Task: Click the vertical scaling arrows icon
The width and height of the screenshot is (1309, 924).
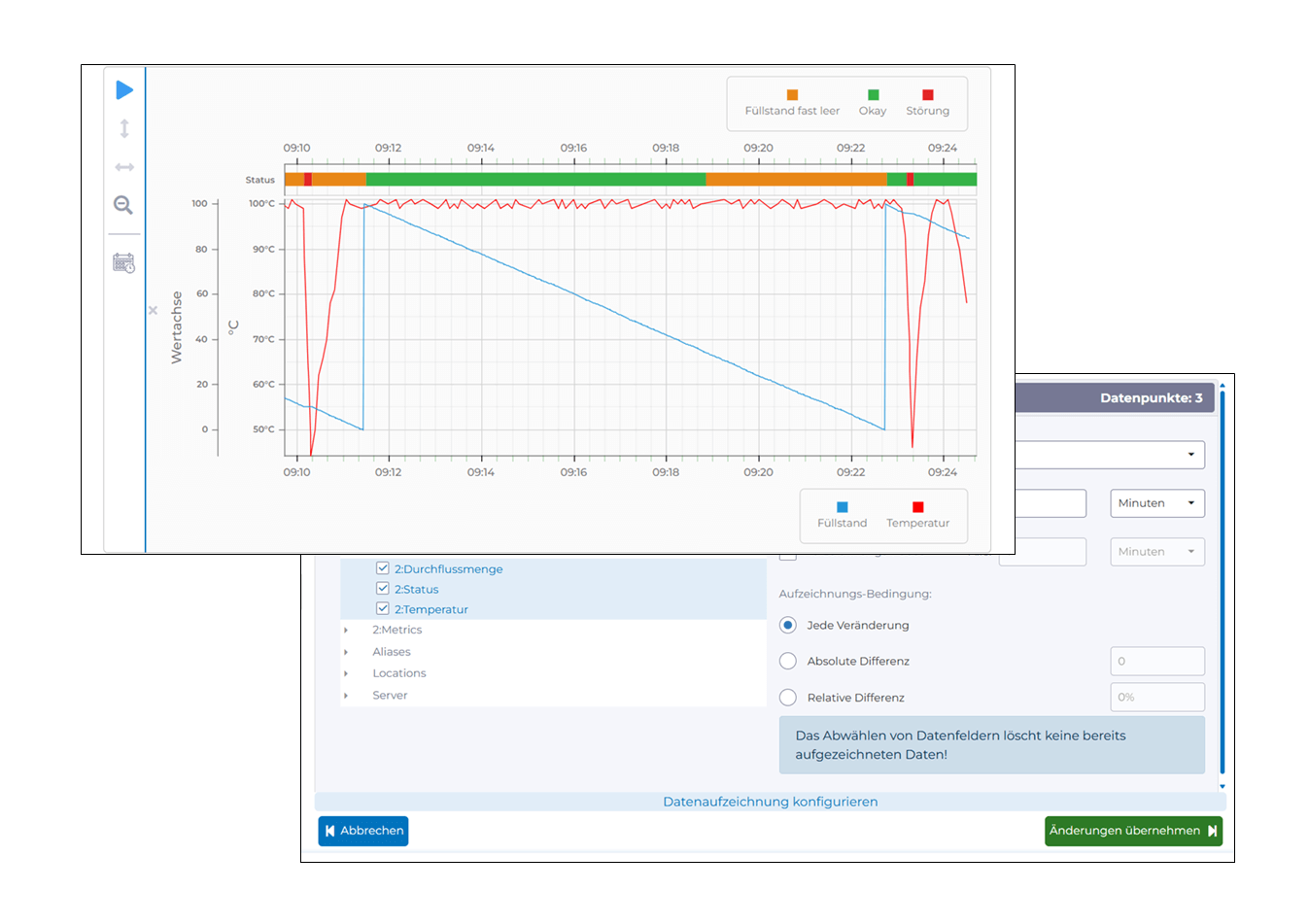Action: (x=124, y=128)
